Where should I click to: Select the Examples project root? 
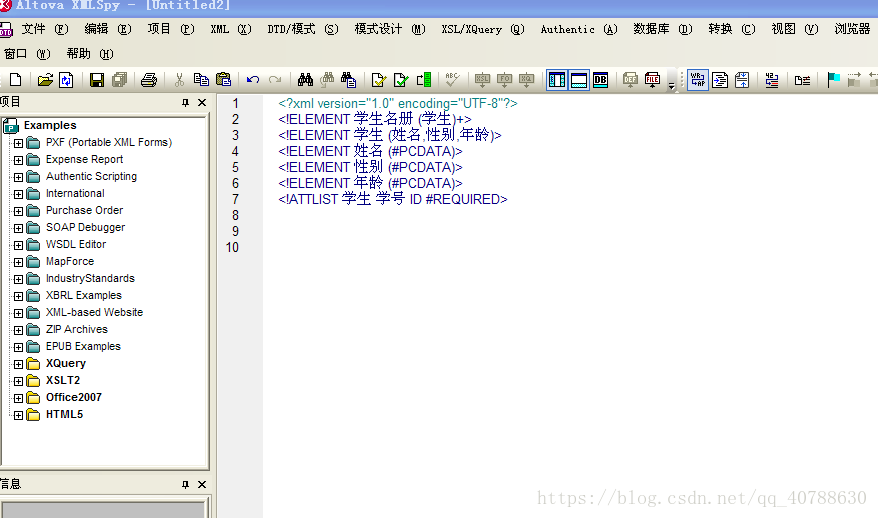50,125
